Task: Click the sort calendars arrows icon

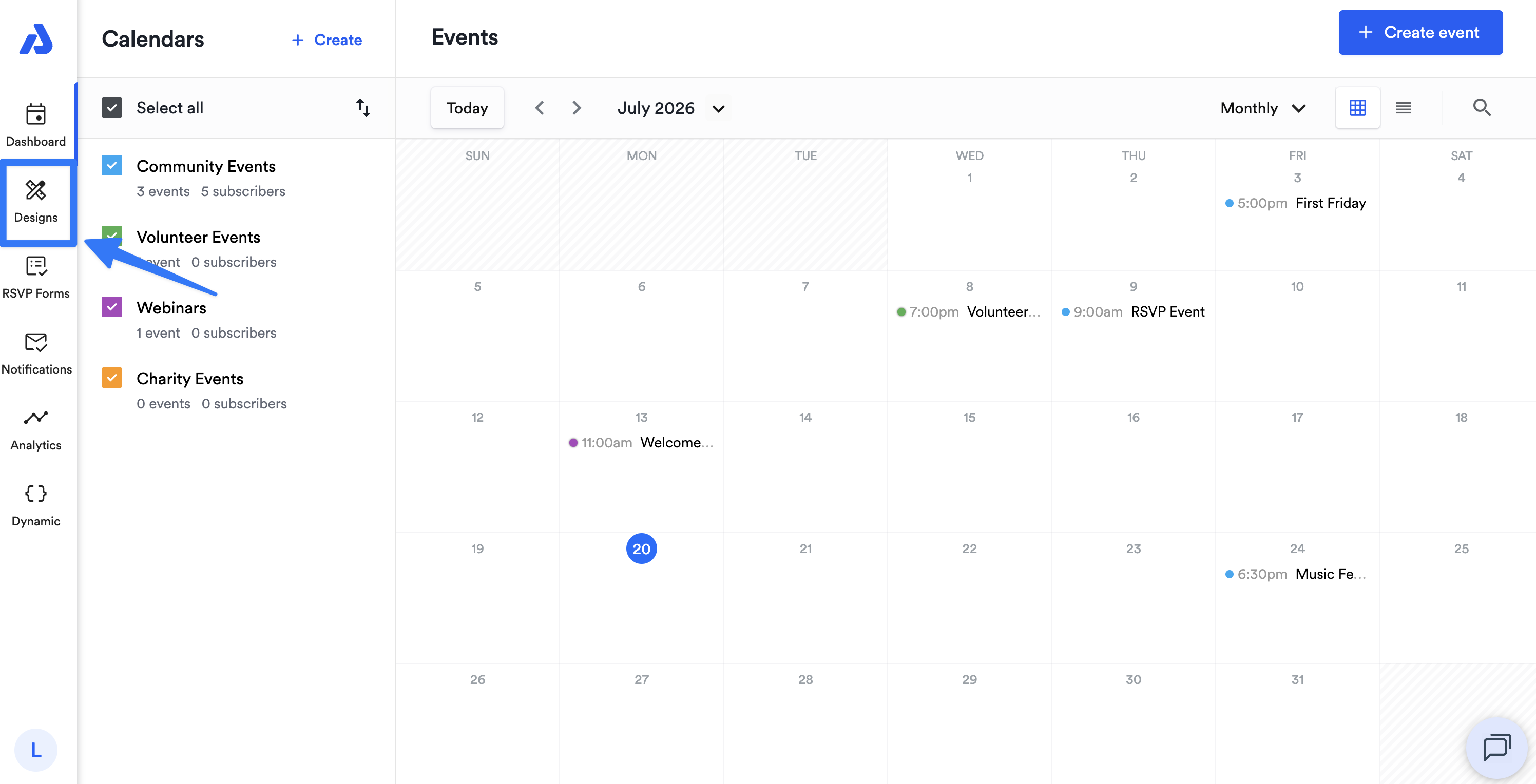Action: pos(363,108)
